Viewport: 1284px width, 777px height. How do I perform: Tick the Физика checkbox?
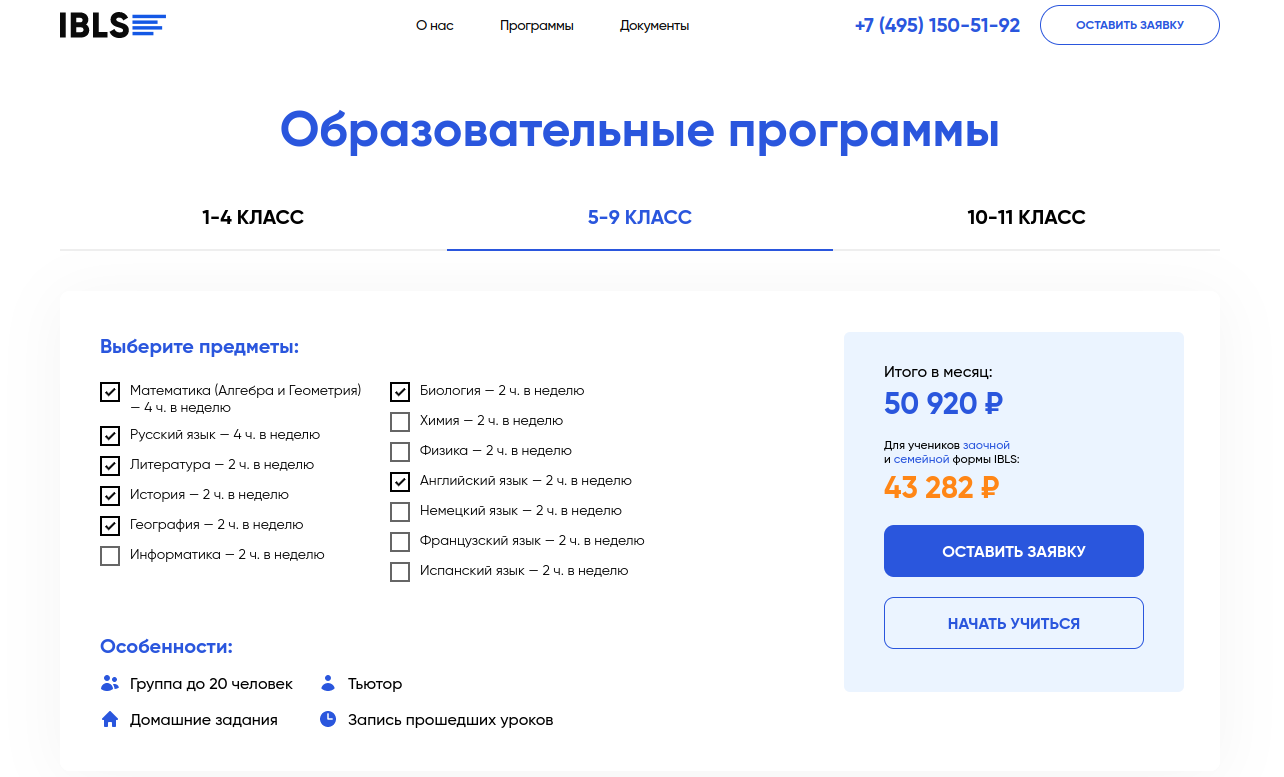click(400, 452)
